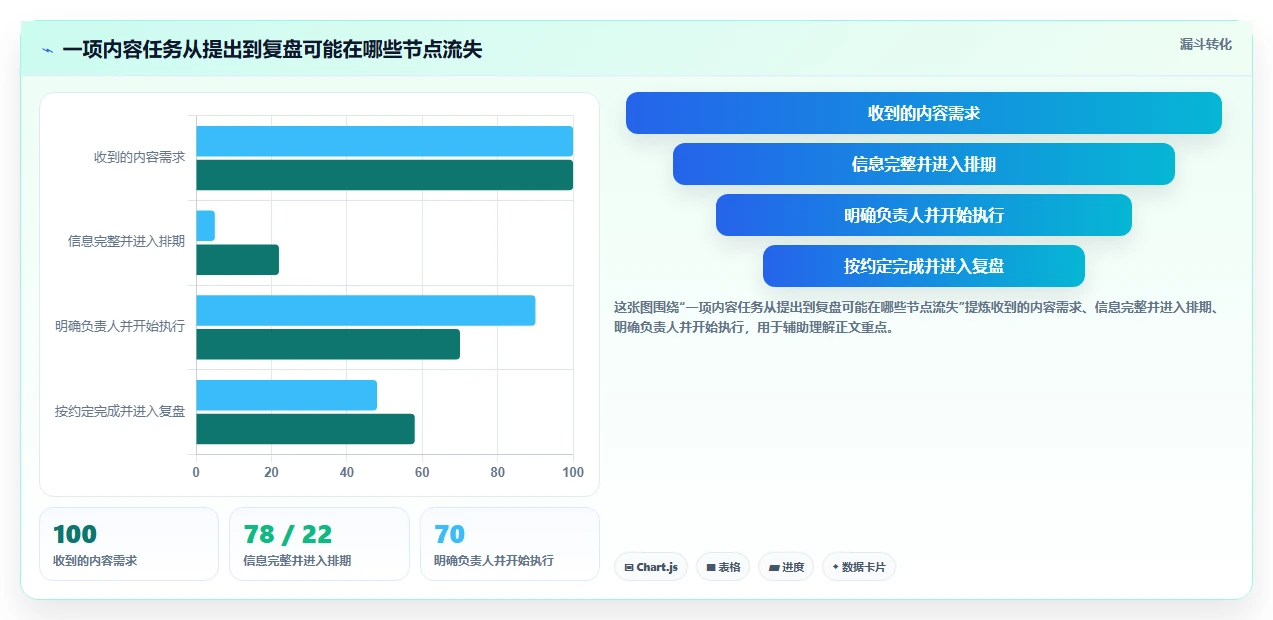The width and height of the screenshot is (1273, 620).
Task: Click the chart axis label 明确负责人并开始执行
Action: coord(120,326)
